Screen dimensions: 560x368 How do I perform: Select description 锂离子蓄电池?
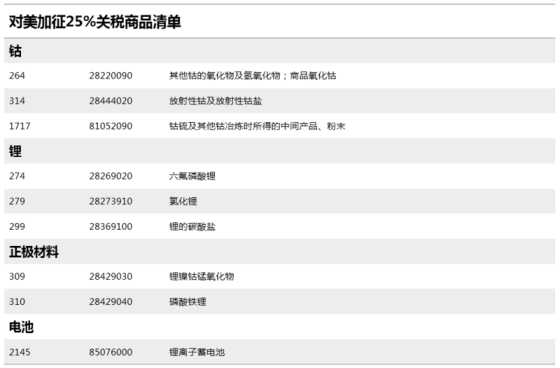[197, 352]
